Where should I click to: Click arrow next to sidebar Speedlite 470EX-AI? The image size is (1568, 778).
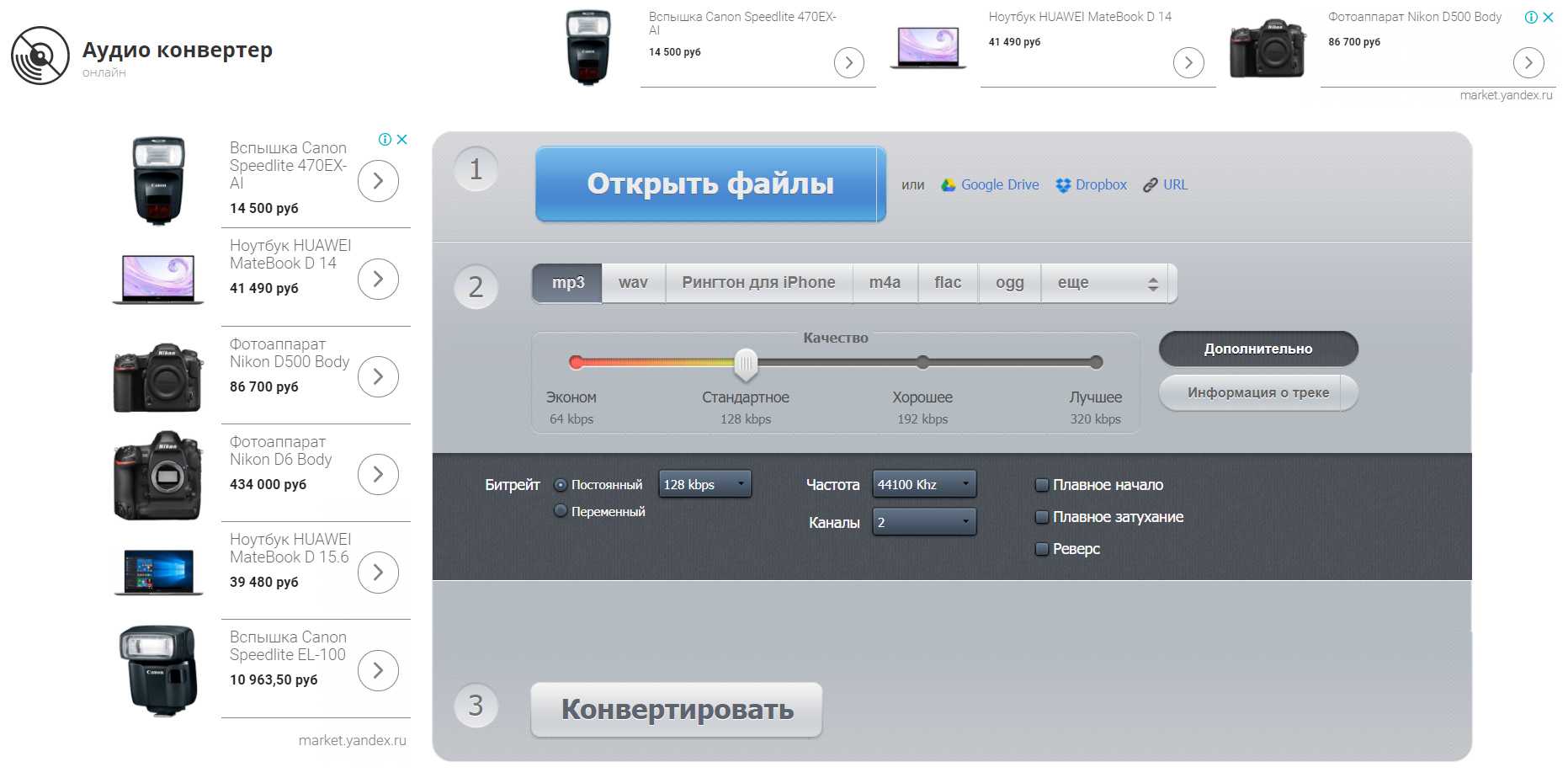click(378, 181)
